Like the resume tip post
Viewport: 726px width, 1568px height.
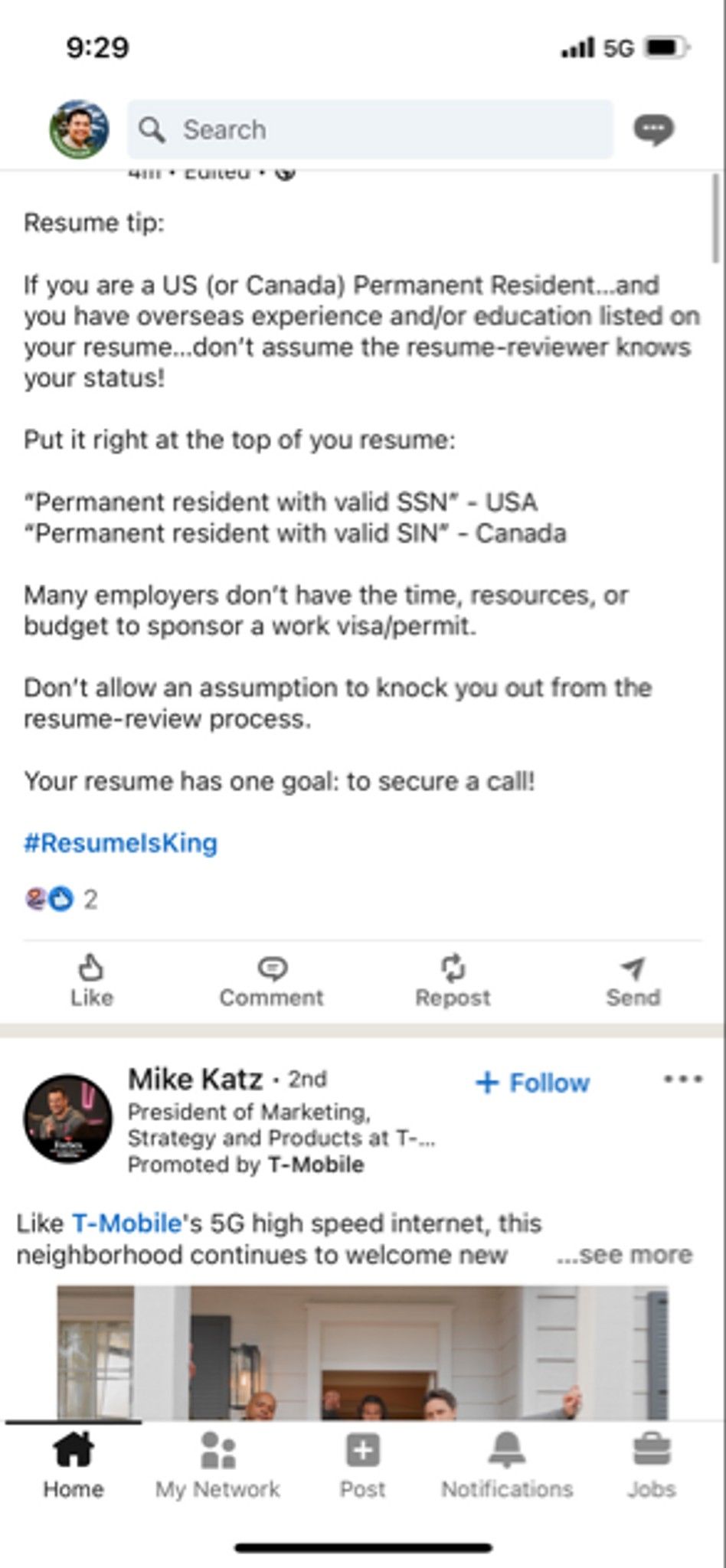click(91, 981)
